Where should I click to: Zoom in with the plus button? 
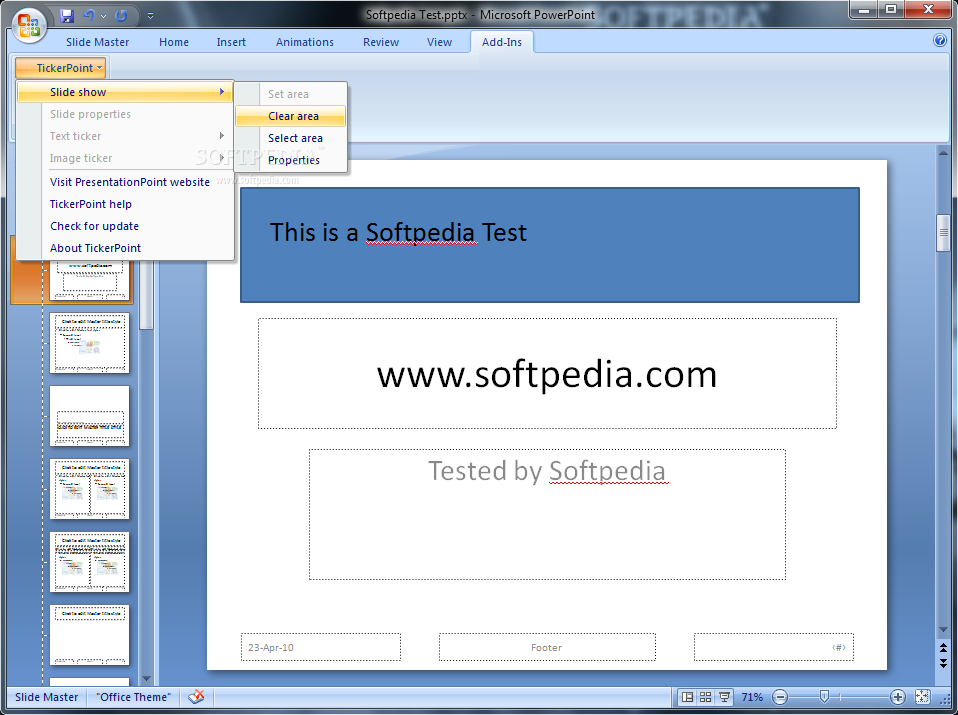tap(898, 697)
